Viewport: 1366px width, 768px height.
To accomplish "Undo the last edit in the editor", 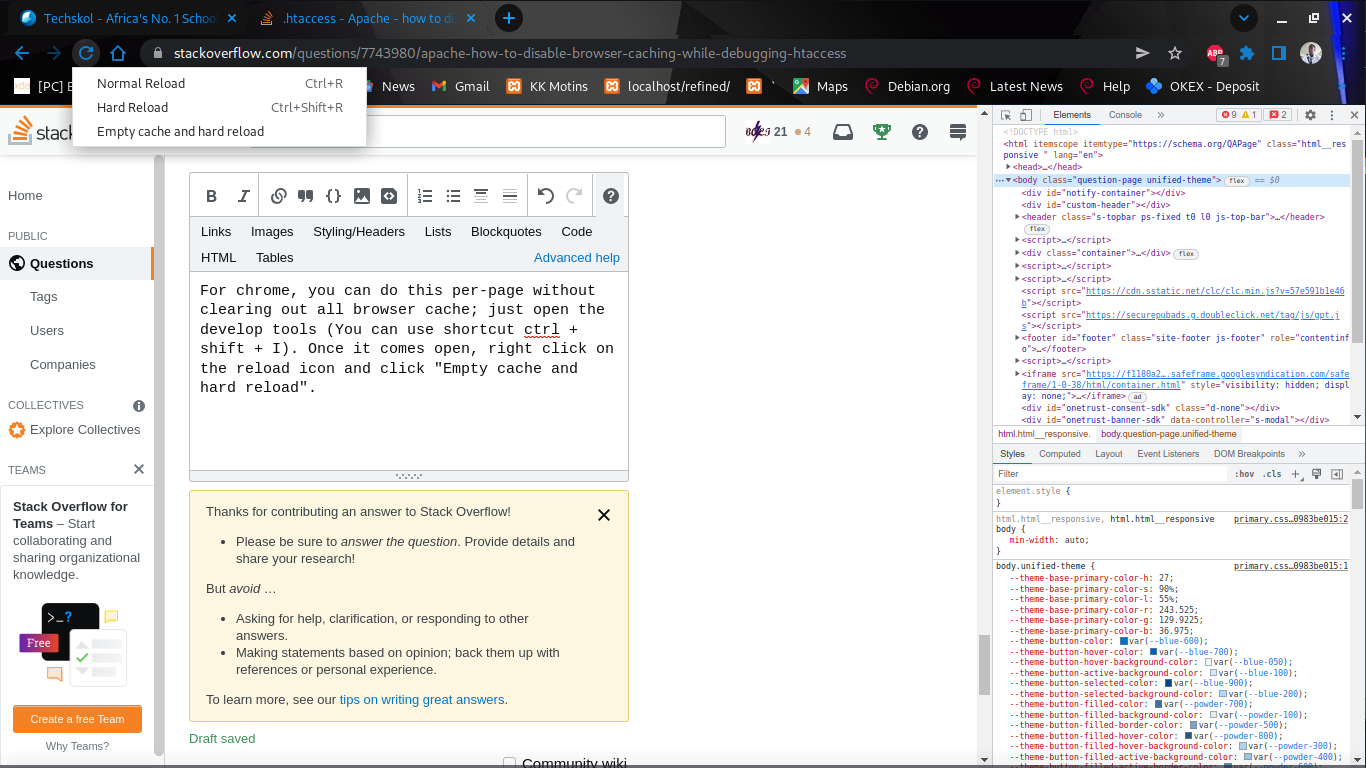I will click(x=545, y=196).
